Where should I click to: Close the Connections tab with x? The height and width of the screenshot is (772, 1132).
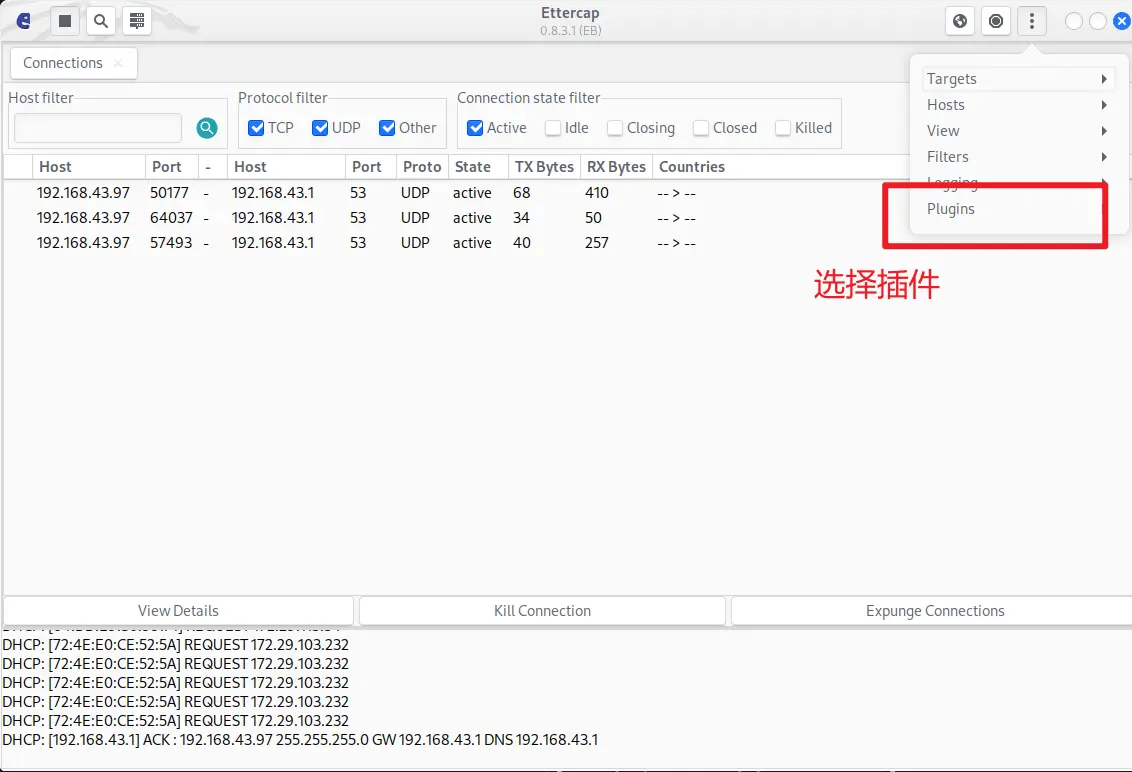click(x=118, y=63)
